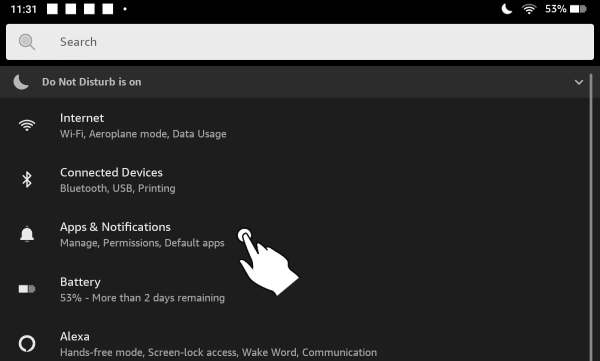Click the Alexa ring icon
This screenshot has width=600, height=361.
27,343
